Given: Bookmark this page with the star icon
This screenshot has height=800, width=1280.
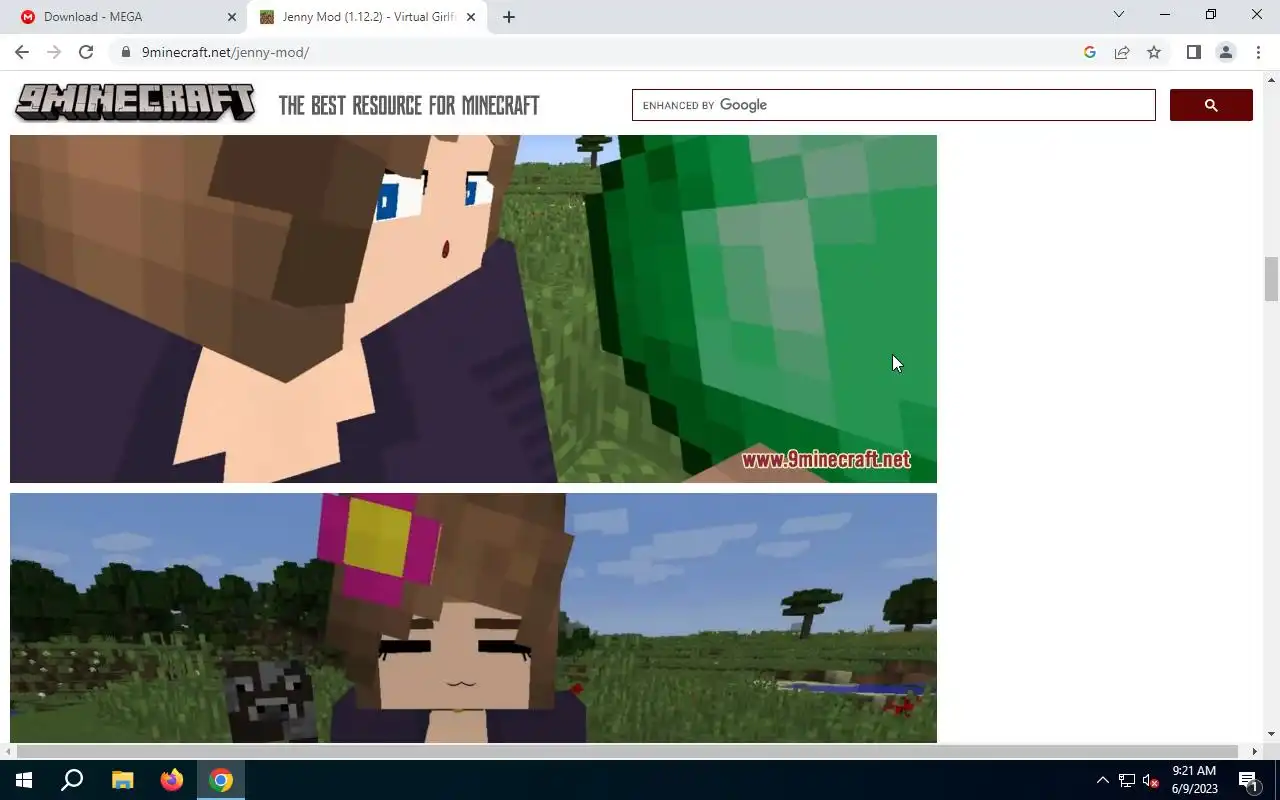Looking at the screenshot, I should pyautogui.click(x=1154, y=52).
